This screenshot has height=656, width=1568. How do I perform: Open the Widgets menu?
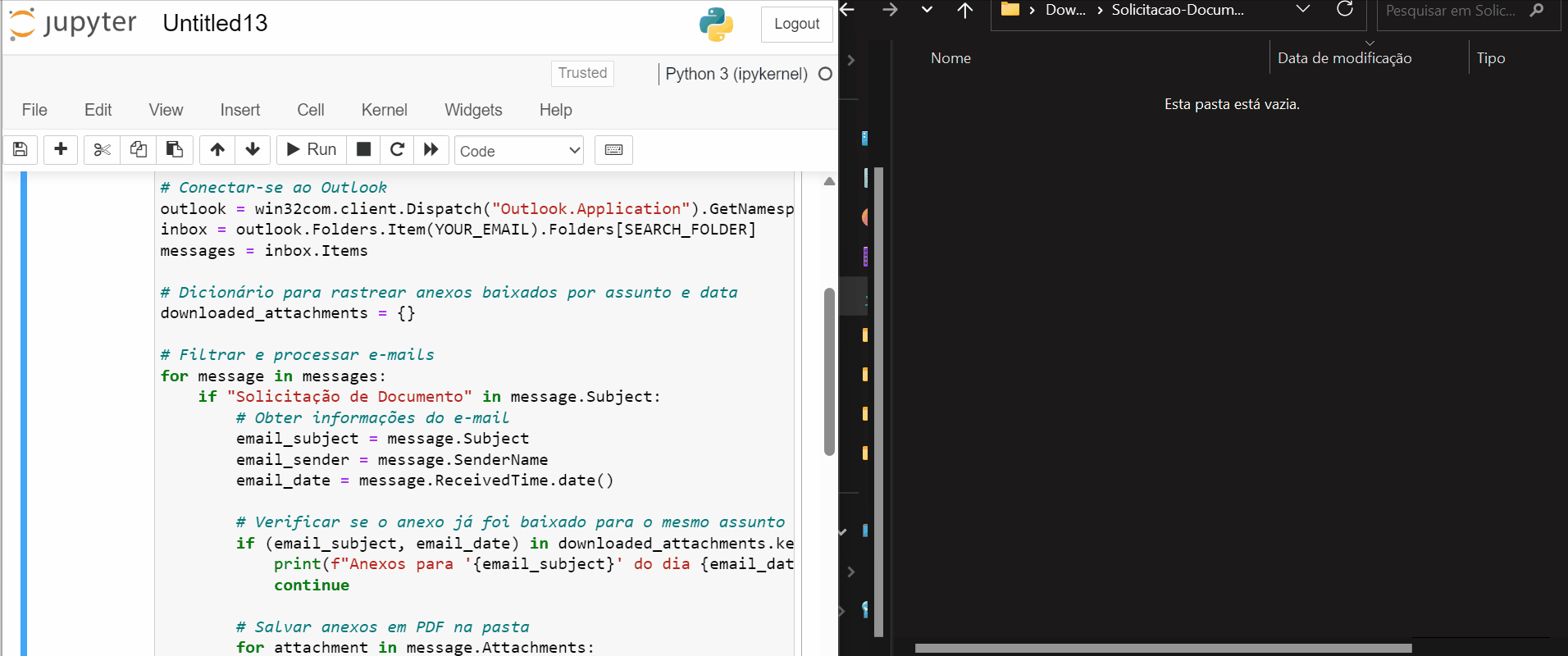473,110
